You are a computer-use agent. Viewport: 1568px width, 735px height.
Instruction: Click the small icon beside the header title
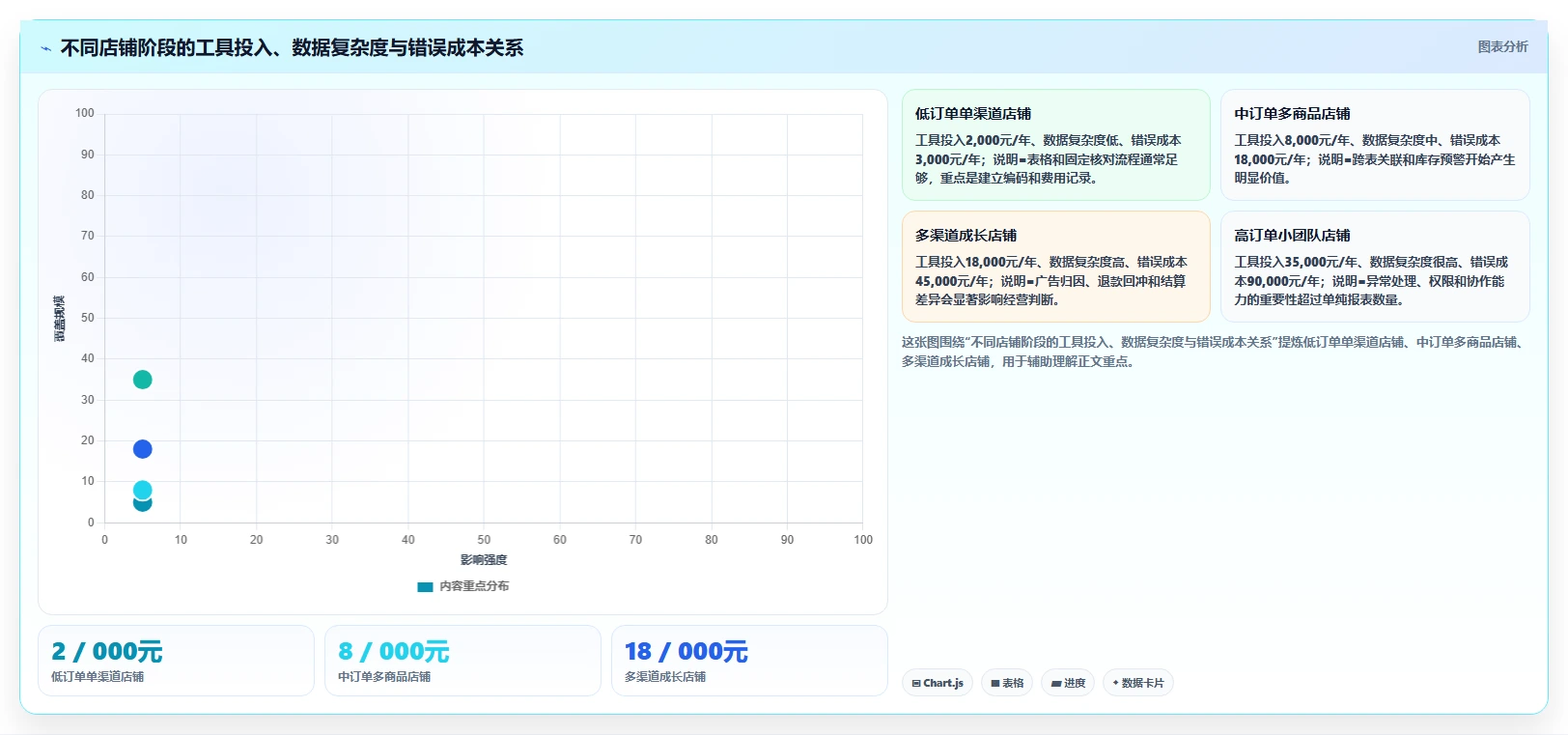[x=45, y=48]
